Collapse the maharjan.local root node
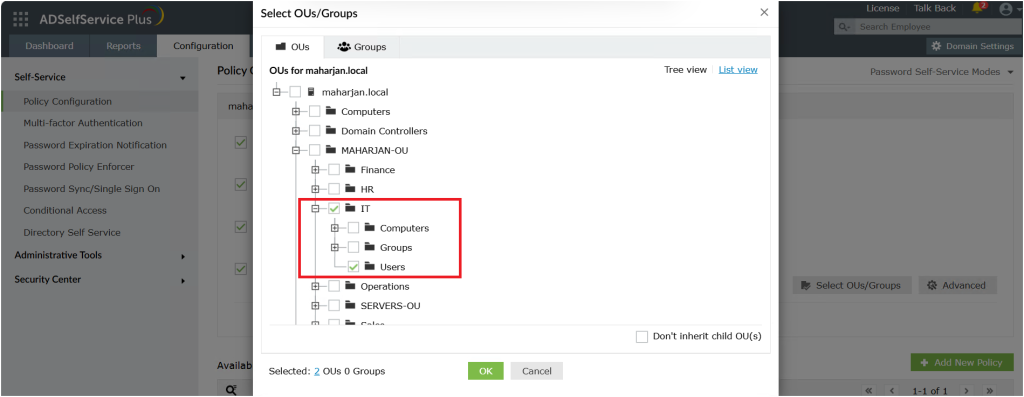The image size is (1024, 397). (276, 92)
